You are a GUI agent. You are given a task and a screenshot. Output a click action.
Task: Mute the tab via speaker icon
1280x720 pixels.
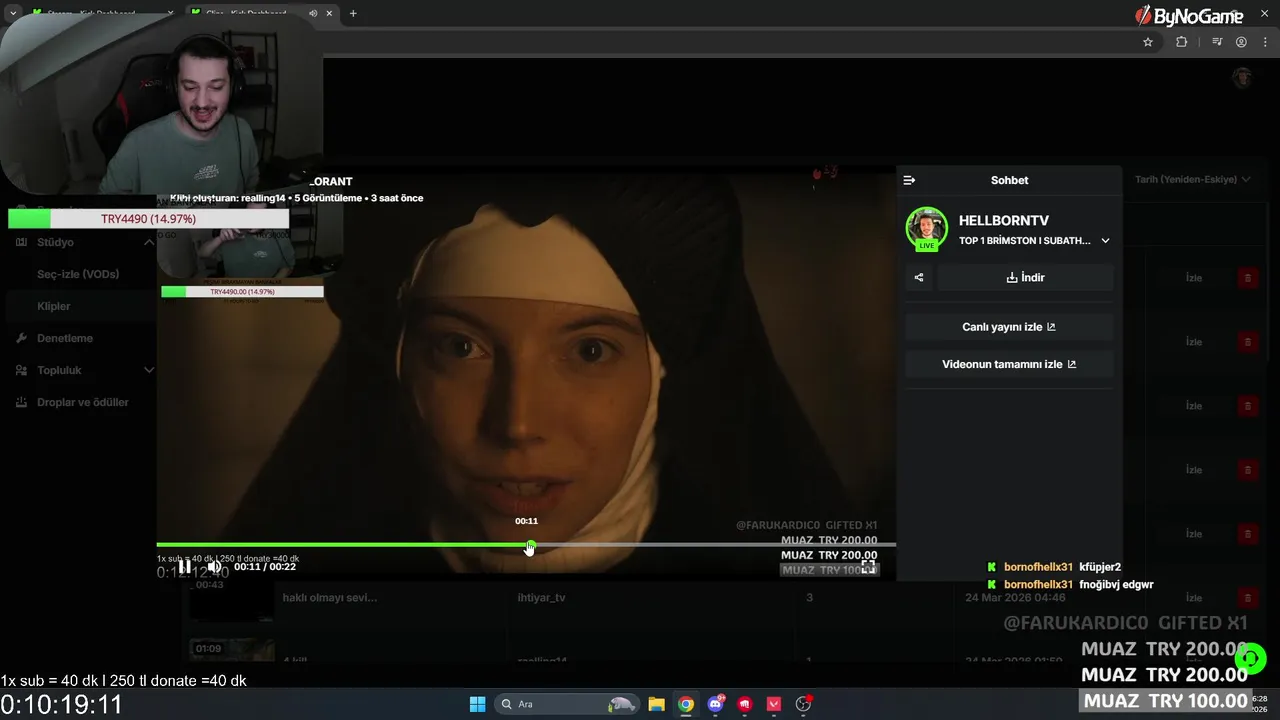click(313, 13)
